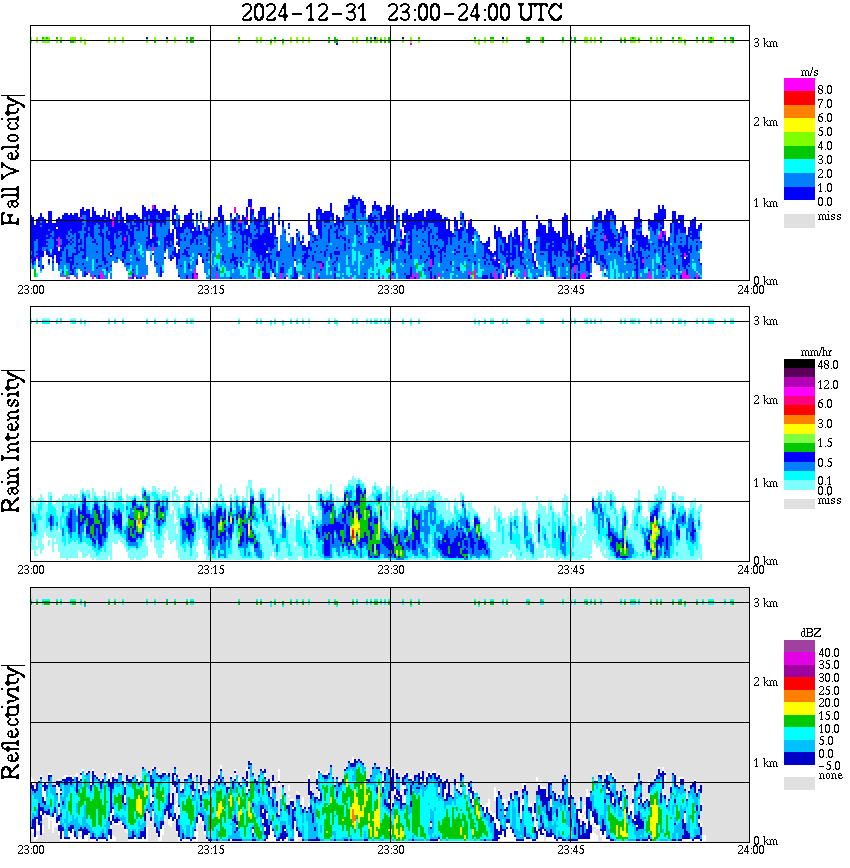The image size is (850, 868).
Task: Click 23:00 tick under Reflectivity plot
Action: 30,851
